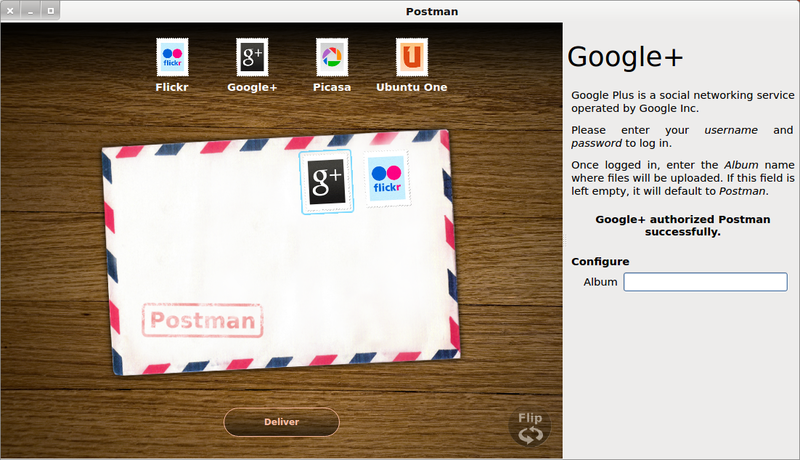Click the "Picasa" text label
800x460 pixels.
(x=331, y=87)
